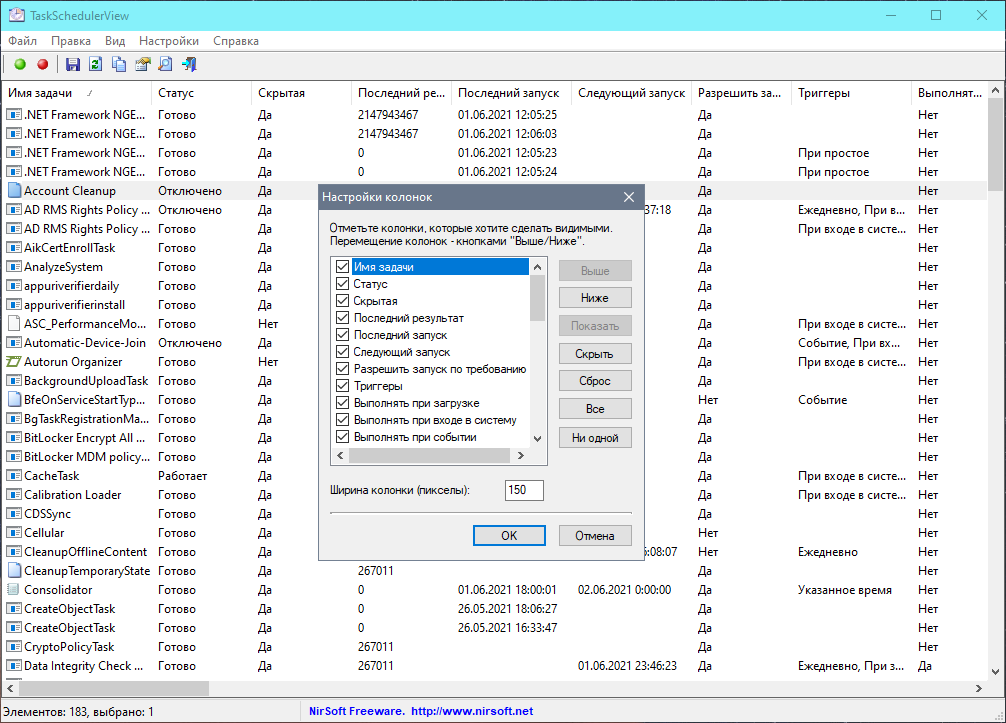Click the Copy selected items icon
This screenshot has height=723, width=1006.
pos(119,65)
